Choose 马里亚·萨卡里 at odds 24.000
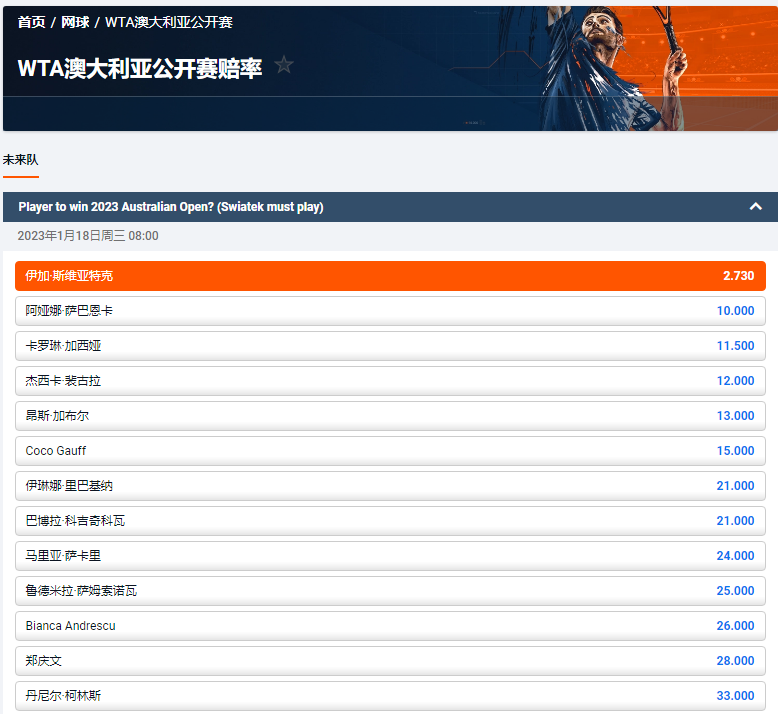The height and width of the screenshot is (714, 778). (x=390, y=556)
